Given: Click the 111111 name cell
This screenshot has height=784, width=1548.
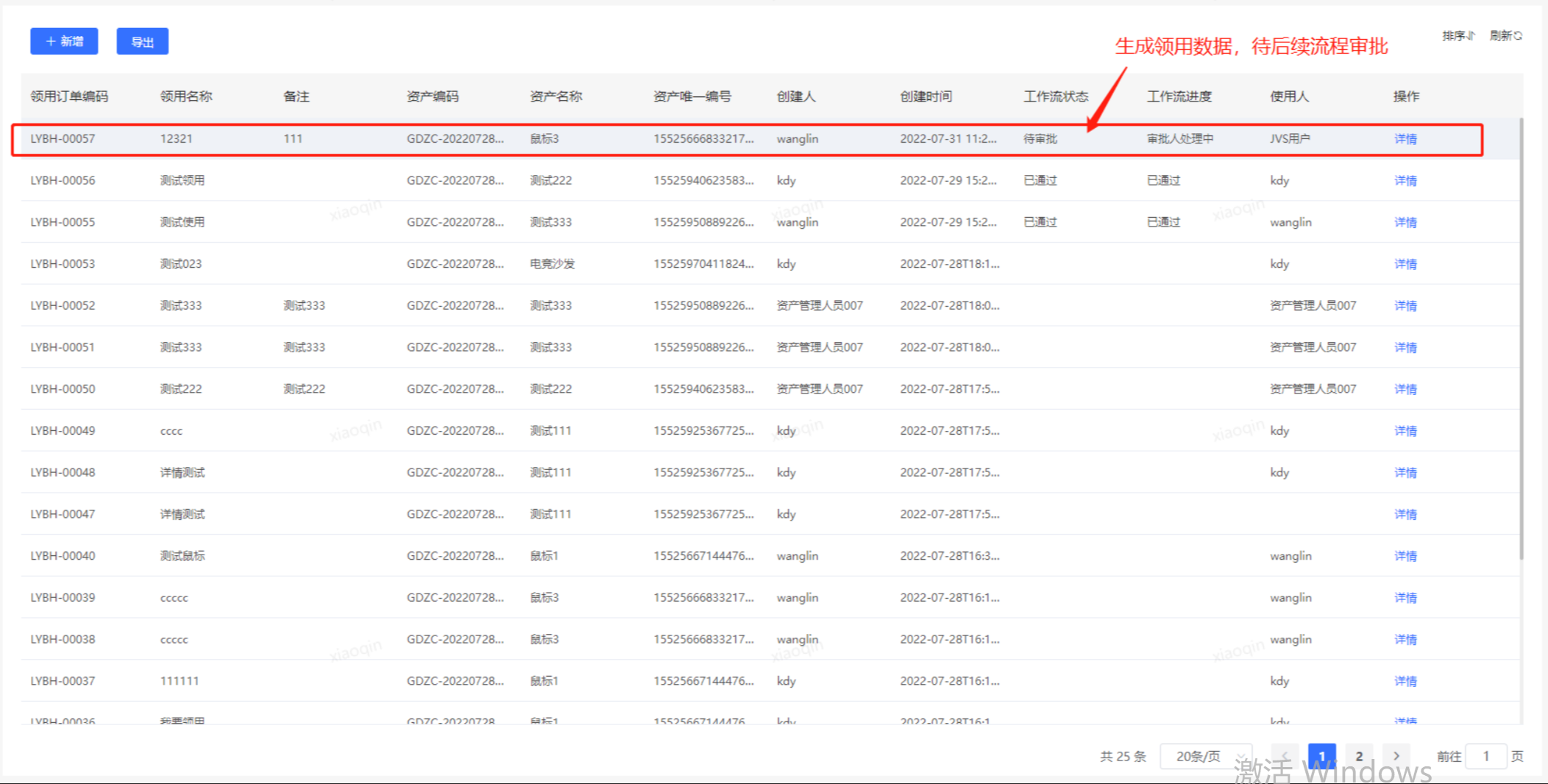Looking at the screenshot, I should [180, 681].
